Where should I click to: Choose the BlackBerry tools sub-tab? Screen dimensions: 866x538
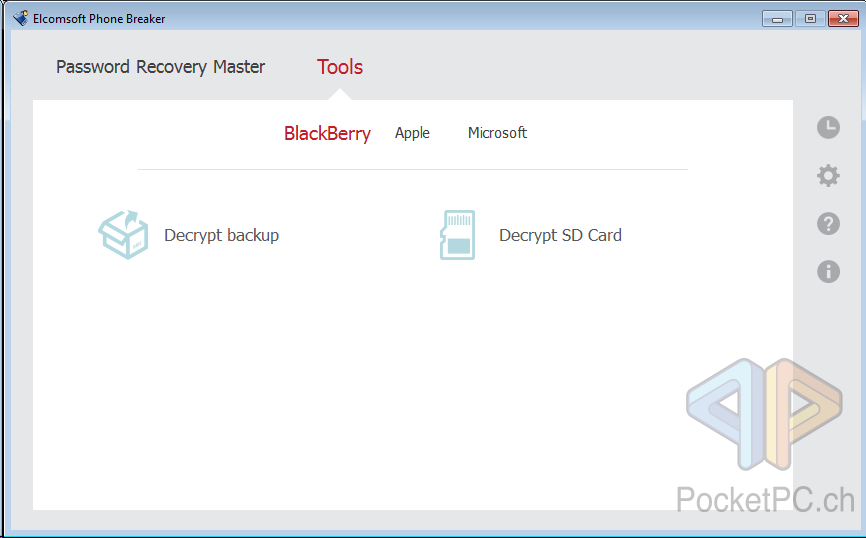pyautogui.click(x=327, y=133)
